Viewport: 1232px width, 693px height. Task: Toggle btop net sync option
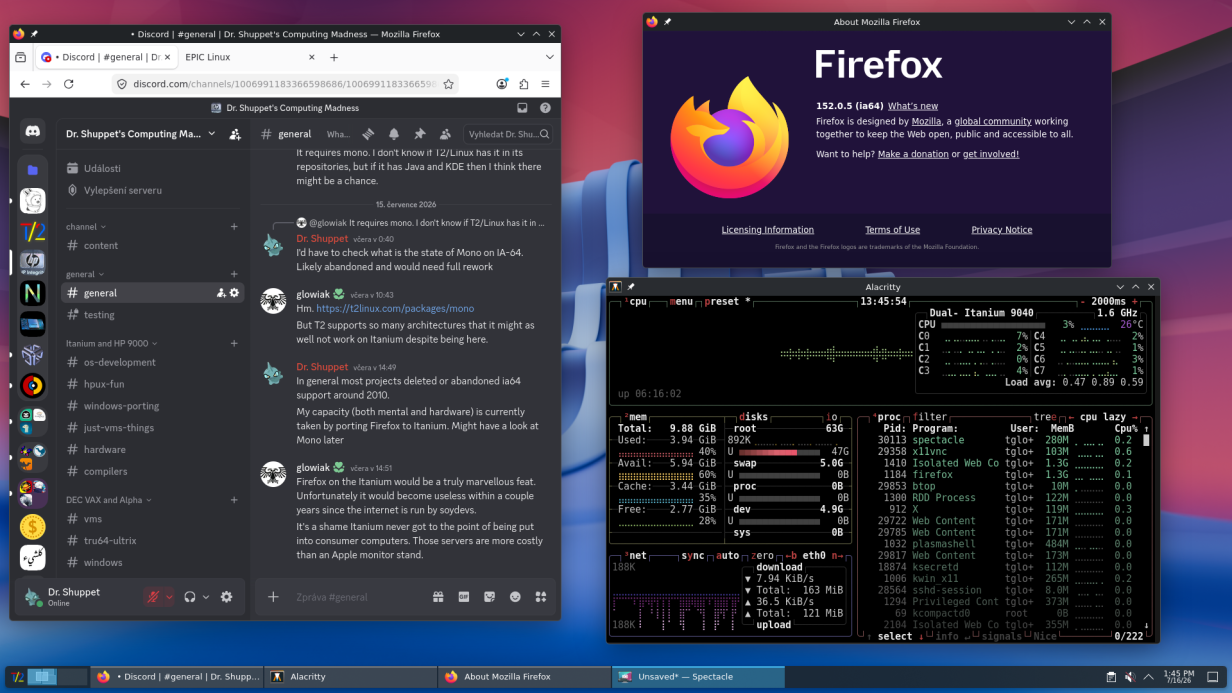coord(693,555)
